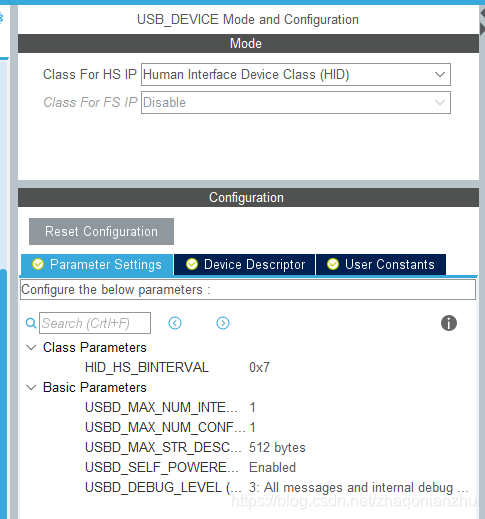This screenshot has height=519, width=485.
Task: Go to next search result arrow
Action: coord(223,323)
